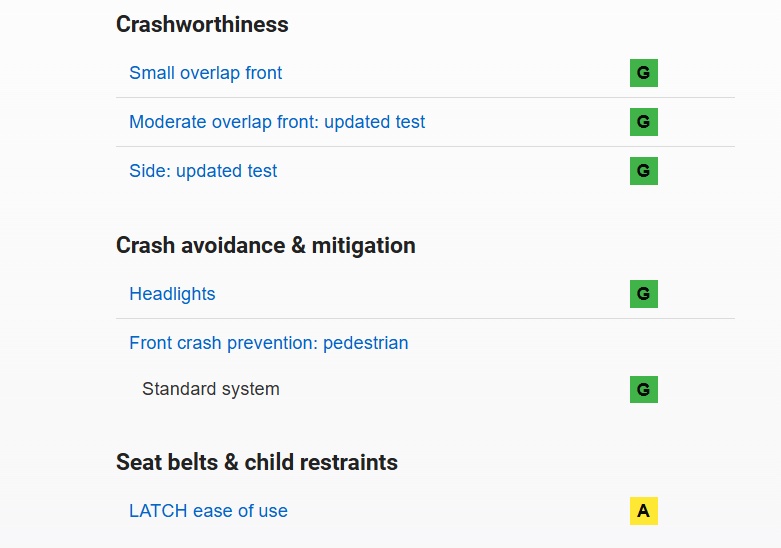
Task: Click the G rating badge for Standard system
Action: 644,389
